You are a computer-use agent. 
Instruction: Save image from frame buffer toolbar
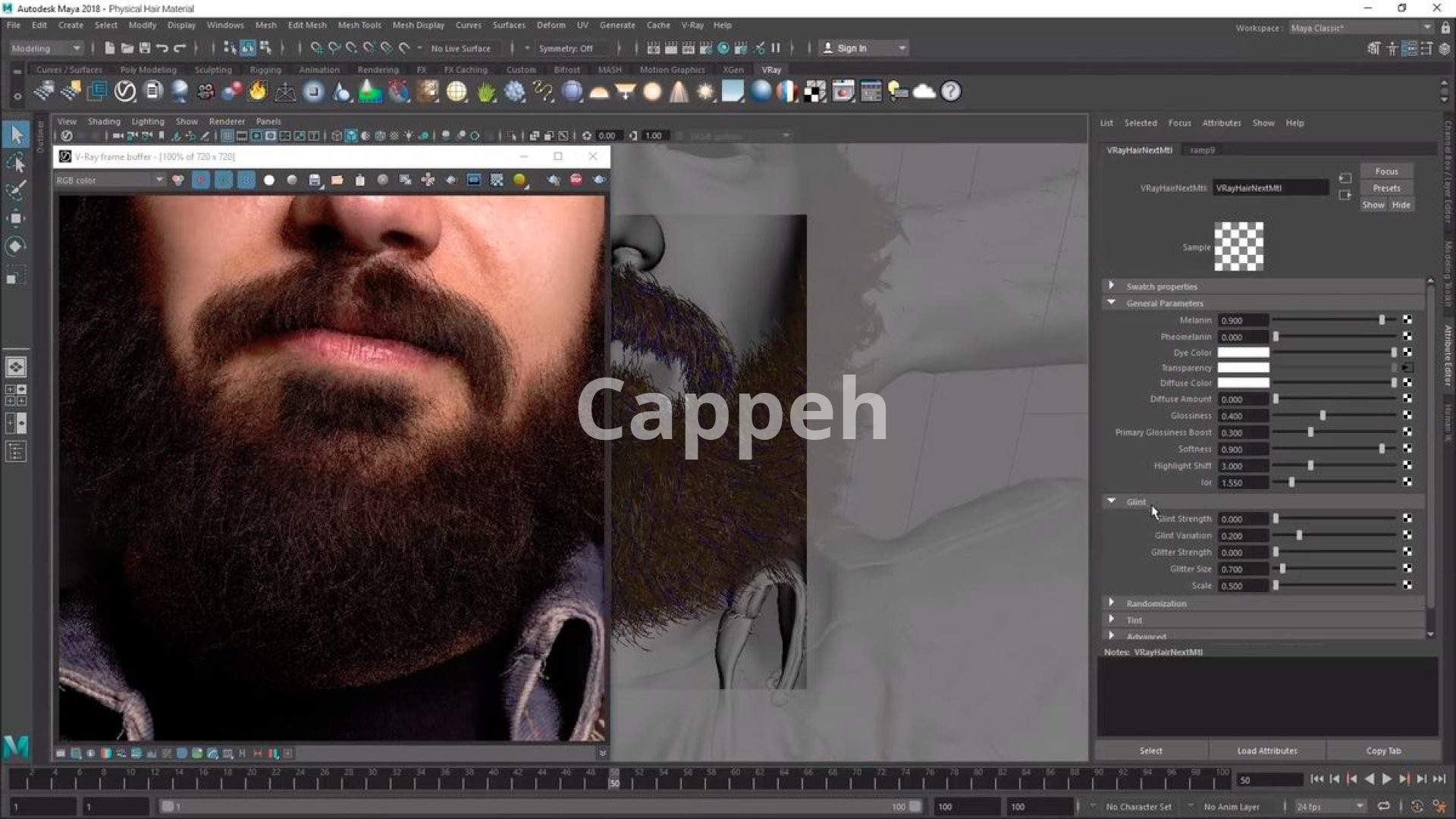pyautogui.click(x=315, y=180)
